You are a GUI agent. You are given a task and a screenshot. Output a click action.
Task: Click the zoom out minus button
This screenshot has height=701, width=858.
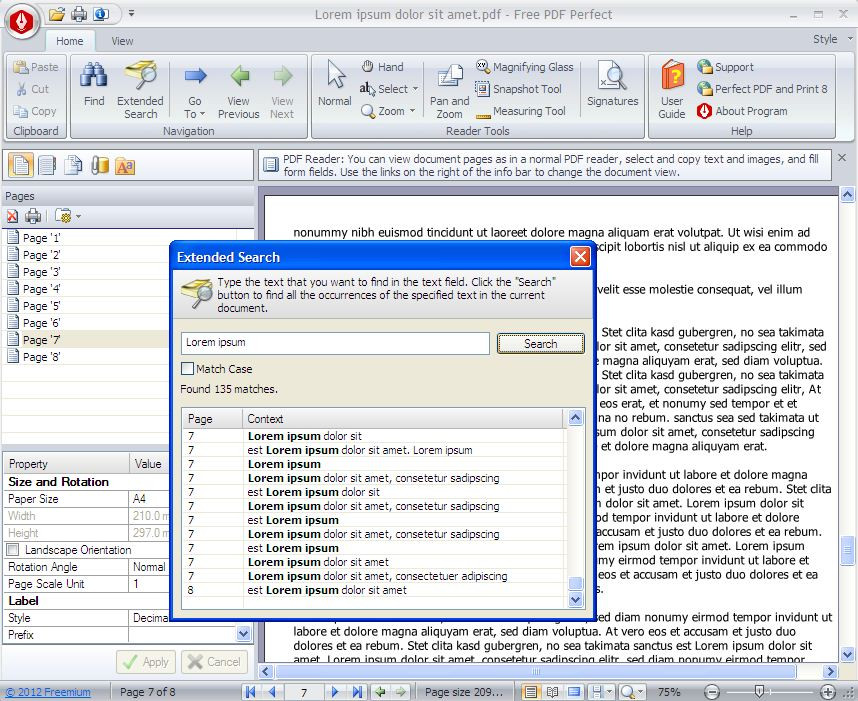[711, 692]
